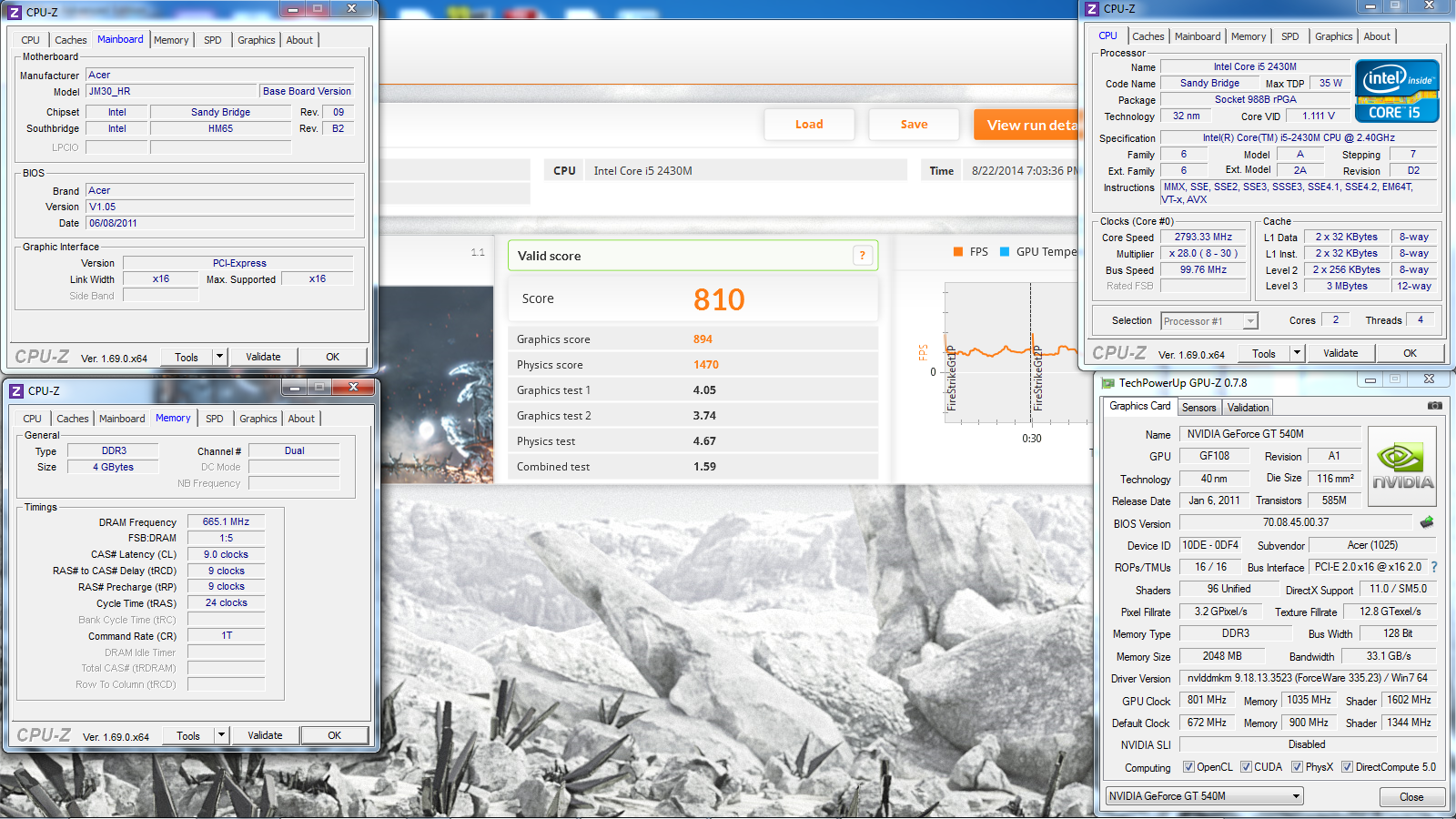Click the overall score value 810
This screenshot has width=1456, height=819.
click(719, 299)
